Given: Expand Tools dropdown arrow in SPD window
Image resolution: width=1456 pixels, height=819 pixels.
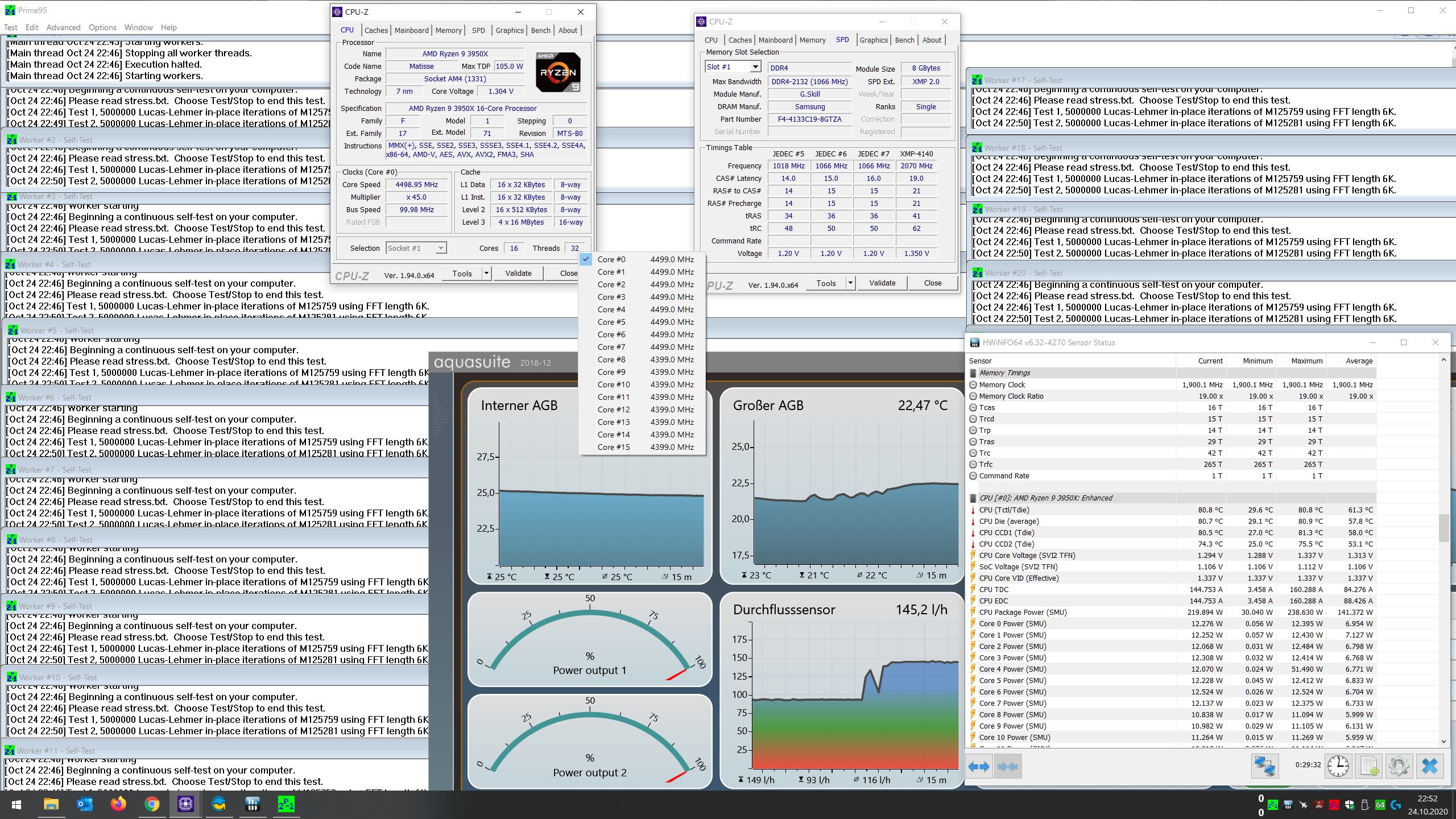Looking at the screenshot, I should point(850,283).
